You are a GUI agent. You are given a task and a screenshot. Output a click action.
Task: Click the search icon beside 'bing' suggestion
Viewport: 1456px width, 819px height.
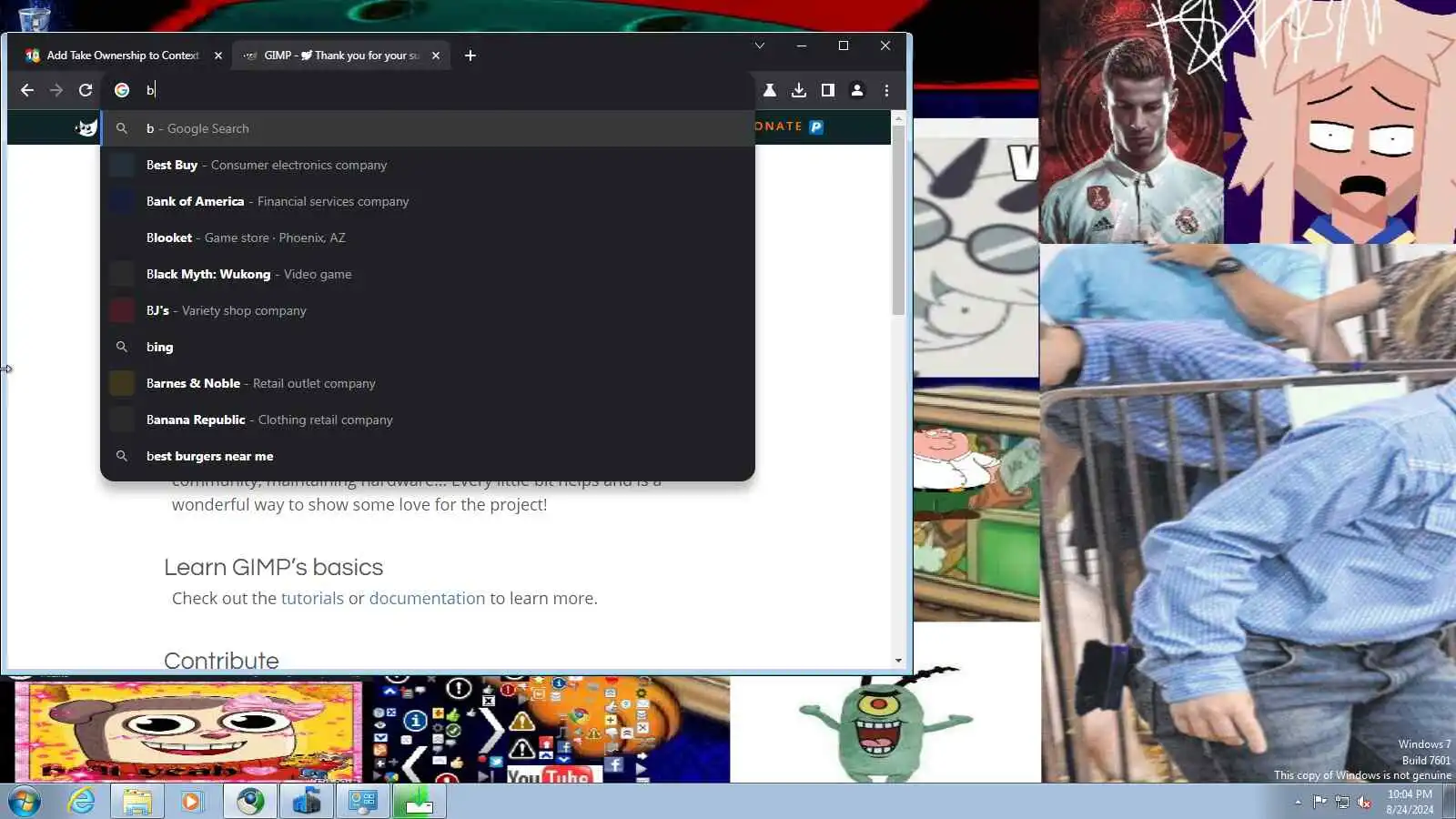pyautogui.click(x=122, y=347)
